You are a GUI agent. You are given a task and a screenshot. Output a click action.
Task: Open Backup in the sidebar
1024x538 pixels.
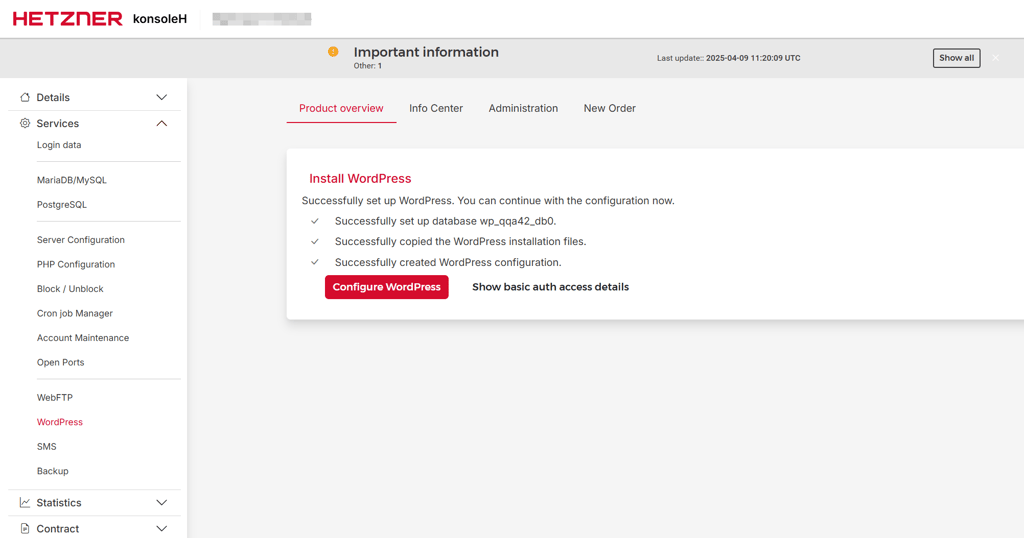pyautogui.click(x=52, y=471)
